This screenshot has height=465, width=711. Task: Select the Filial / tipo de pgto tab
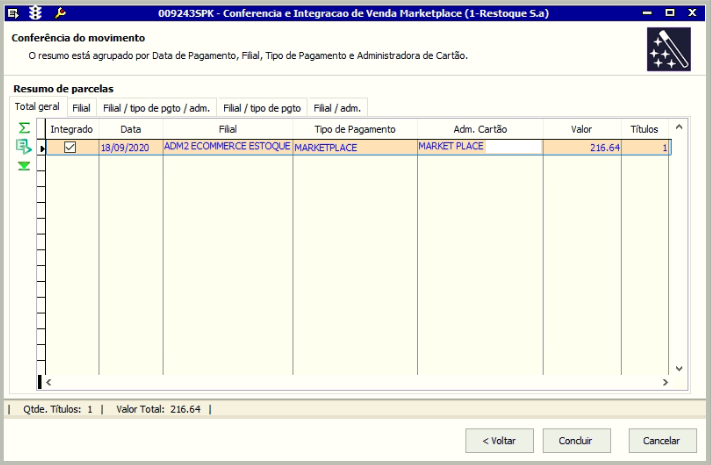262,108
